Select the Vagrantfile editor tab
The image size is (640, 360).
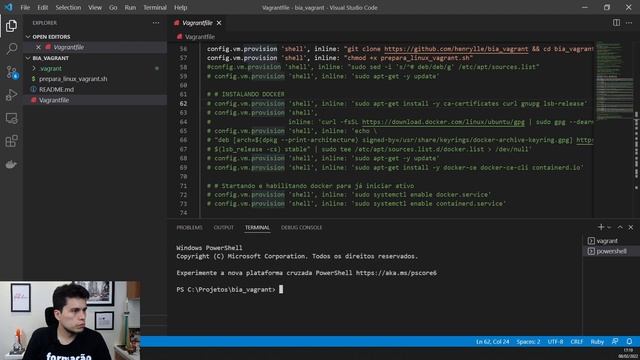click(x=198, y=23)
